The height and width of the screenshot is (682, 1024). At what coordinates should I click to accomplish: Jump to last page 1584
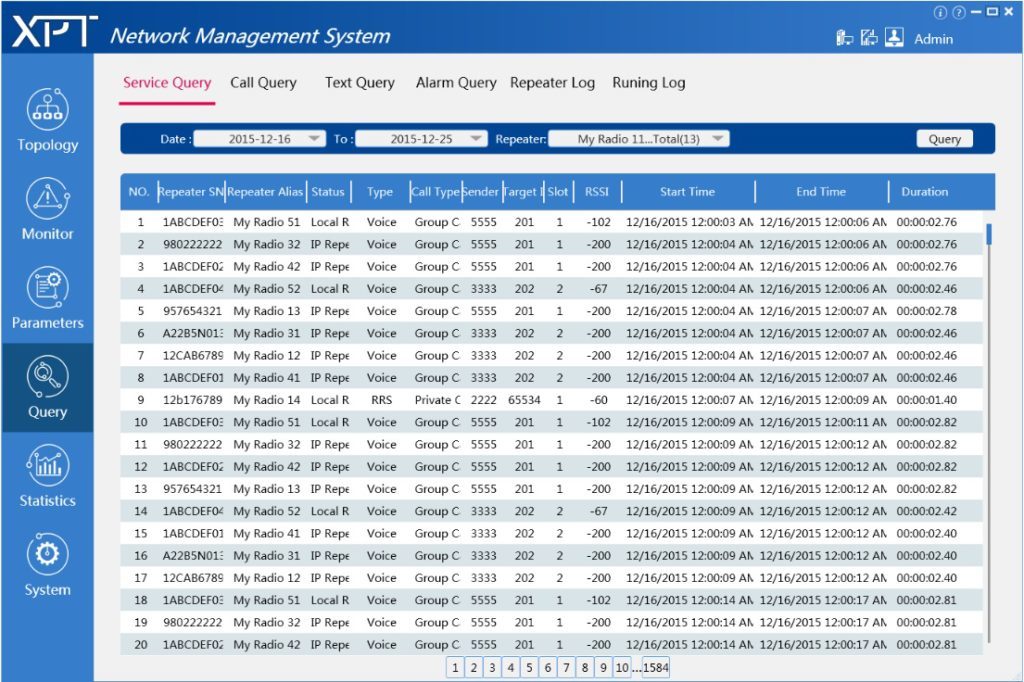coord(656,668)
